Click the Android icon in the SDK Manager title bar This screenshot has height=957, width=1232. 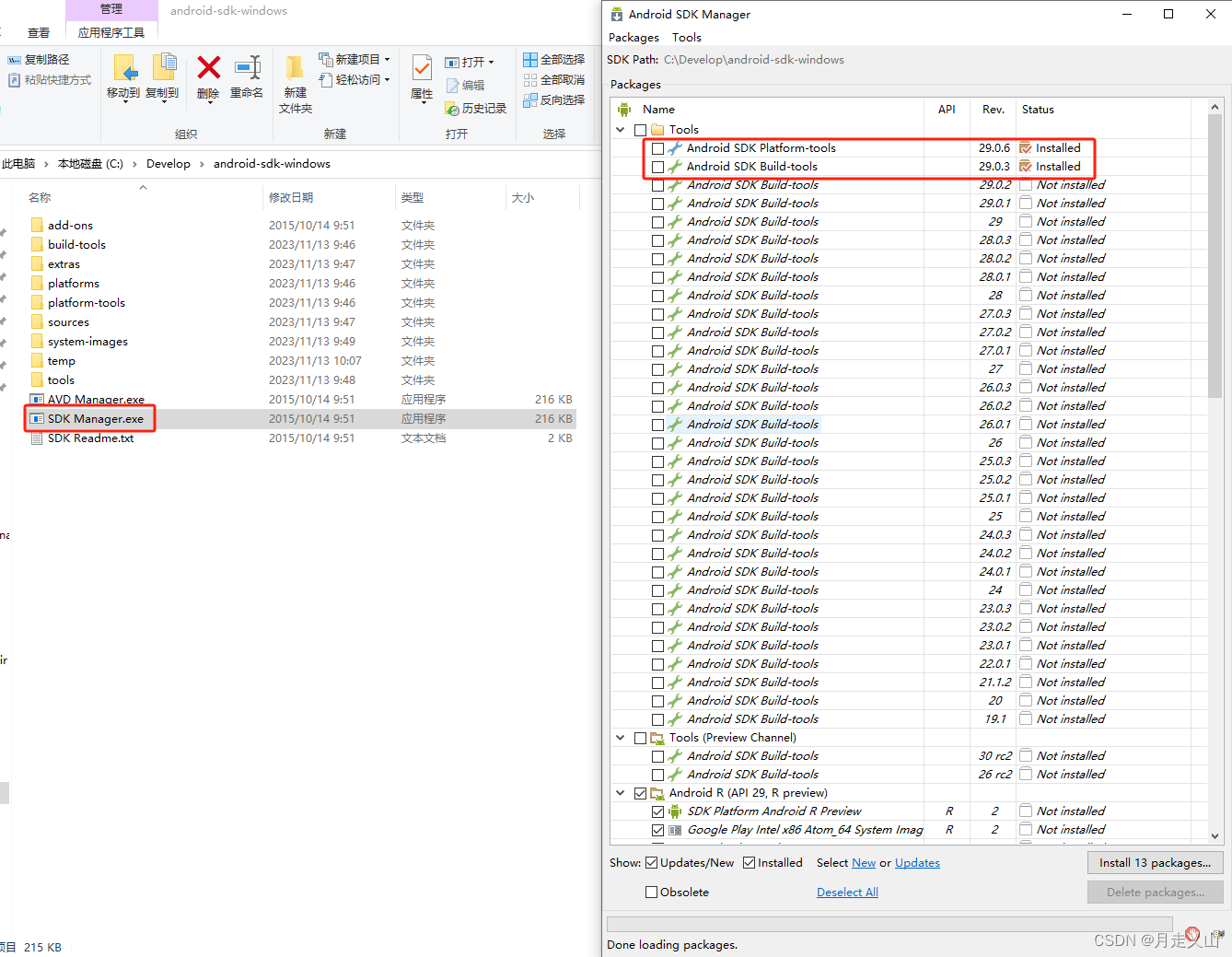(x=617, y=14)
